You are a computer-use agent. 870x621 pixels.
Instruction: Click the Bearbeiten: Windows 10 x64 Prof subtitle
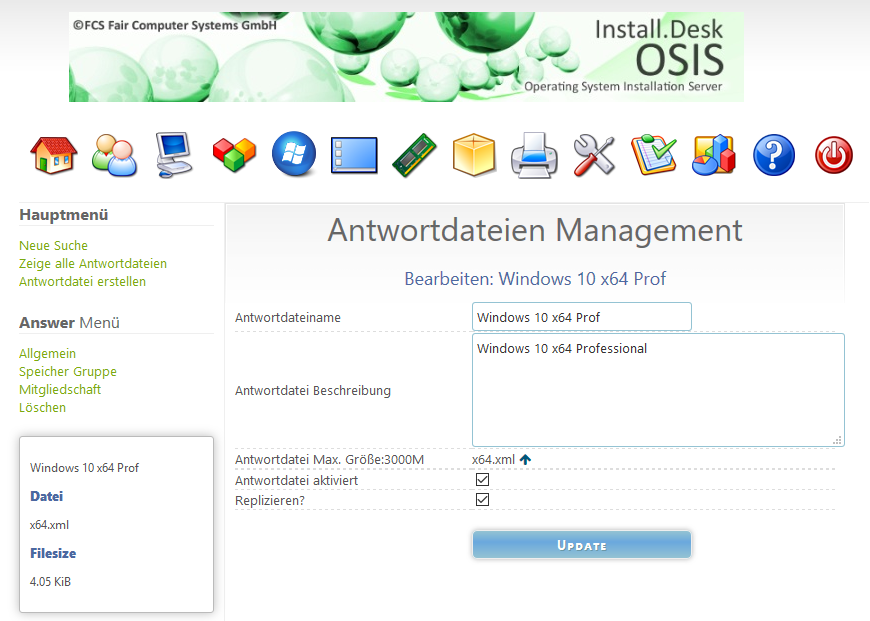(x=535, y=279)
